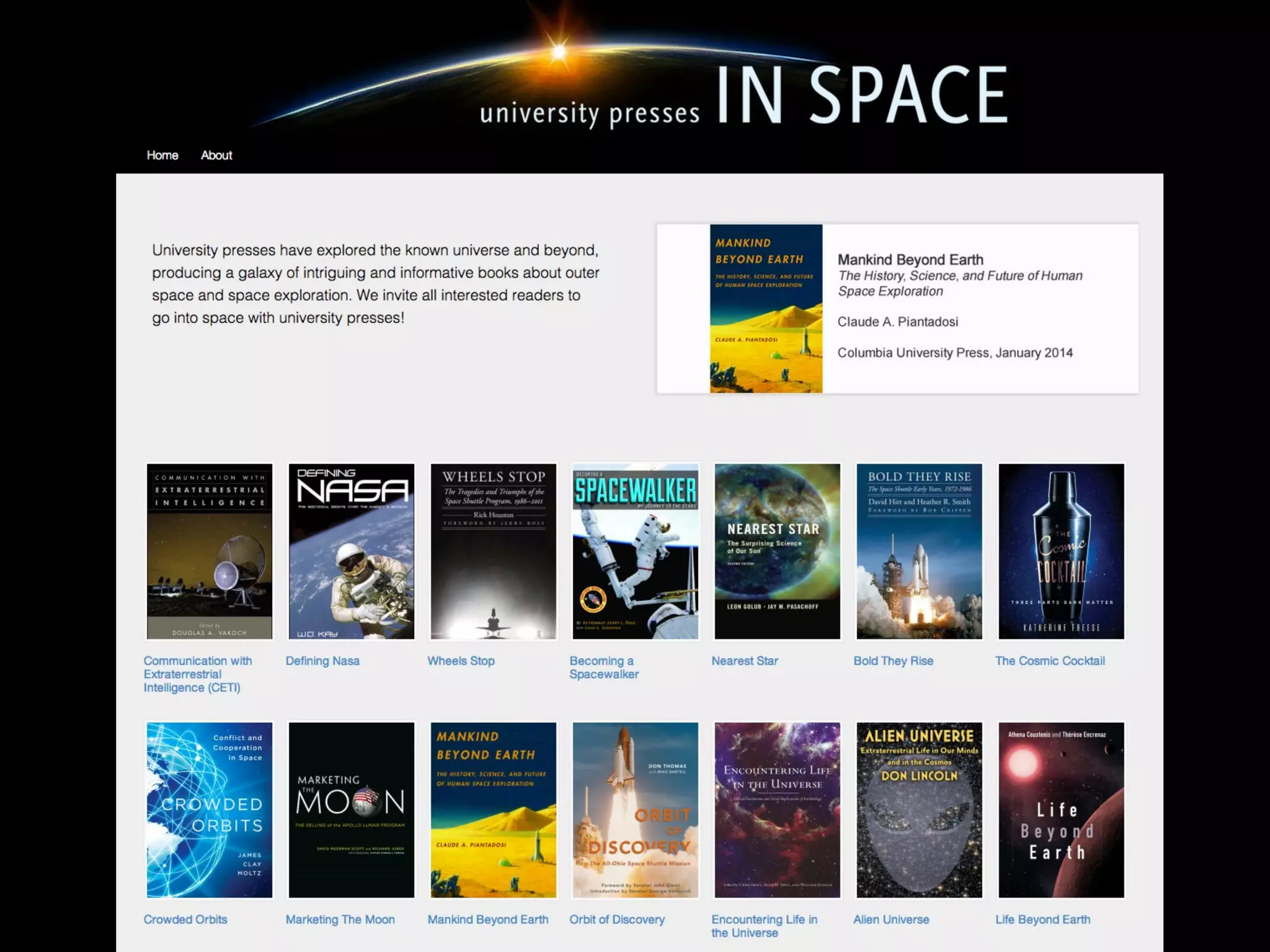Click the Becoming a Spacewalker cover image

(635, 551)
